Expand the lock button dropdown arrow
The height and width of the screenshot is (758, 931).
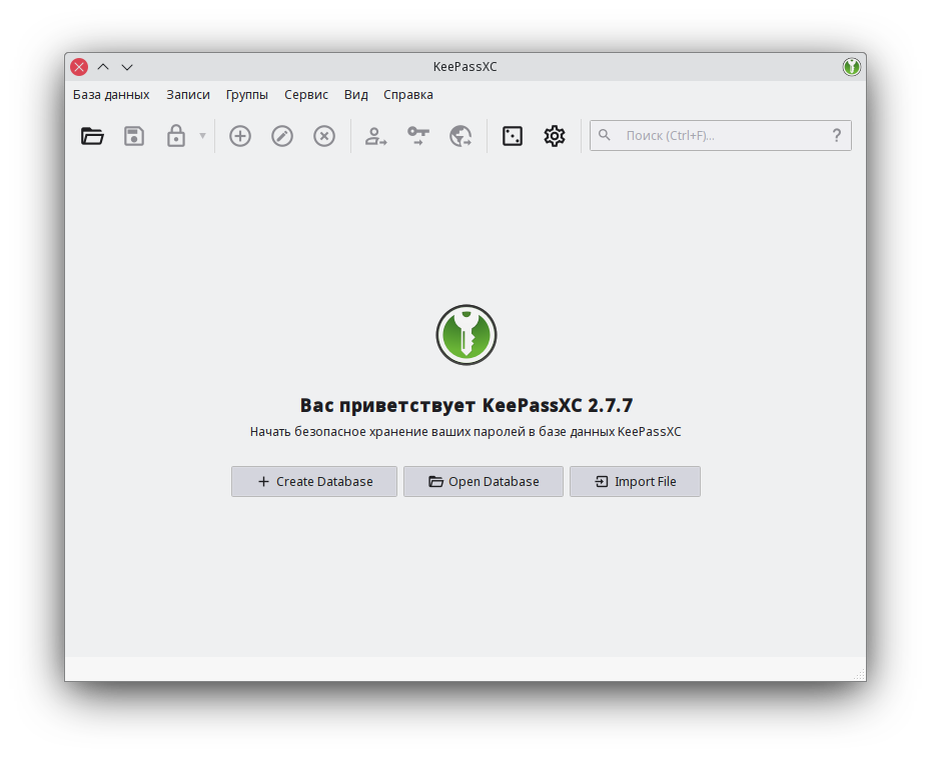coord(202,136)
